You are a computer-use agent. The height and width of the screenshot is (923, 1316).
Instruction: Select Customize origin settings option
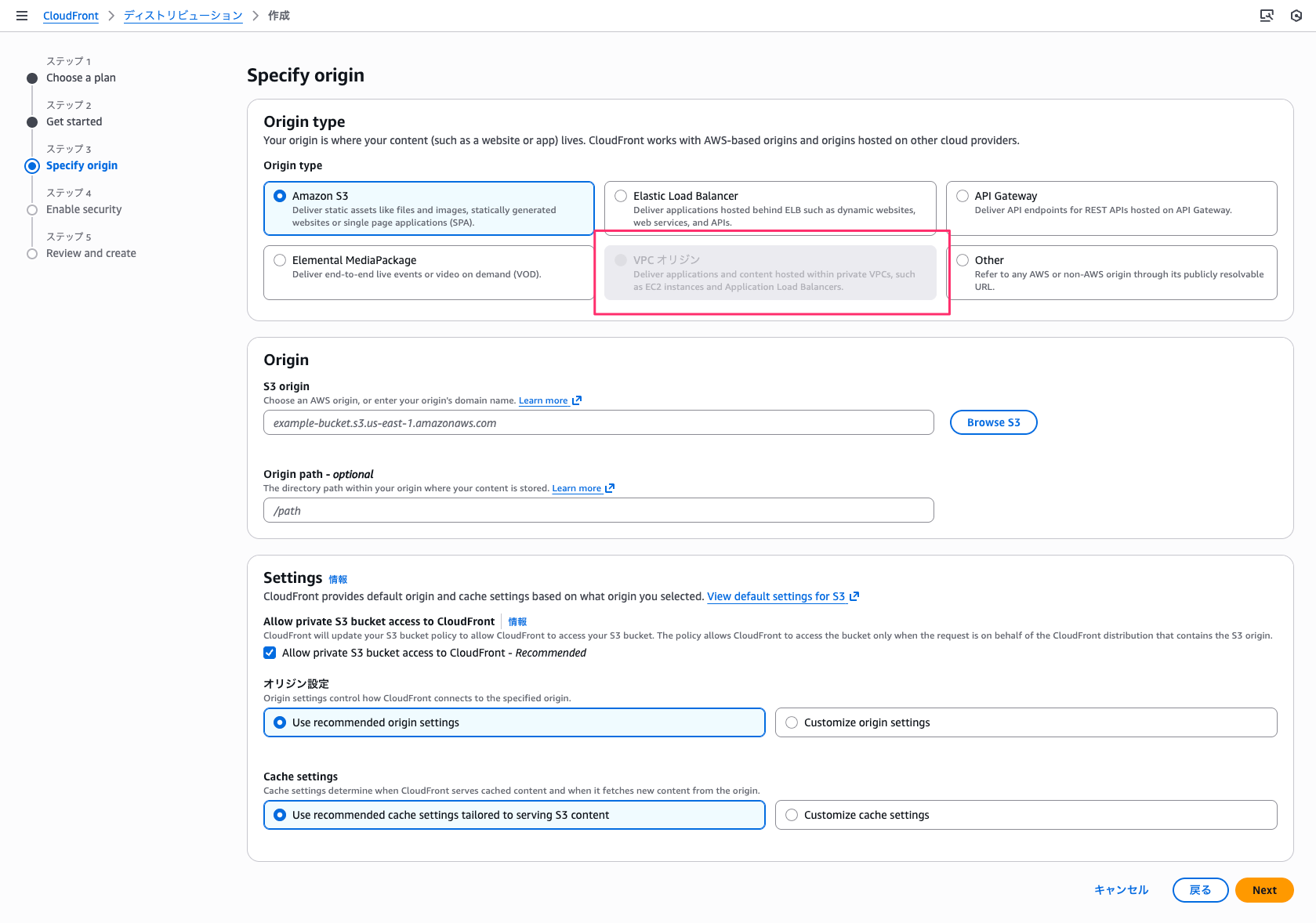point(792,722)
